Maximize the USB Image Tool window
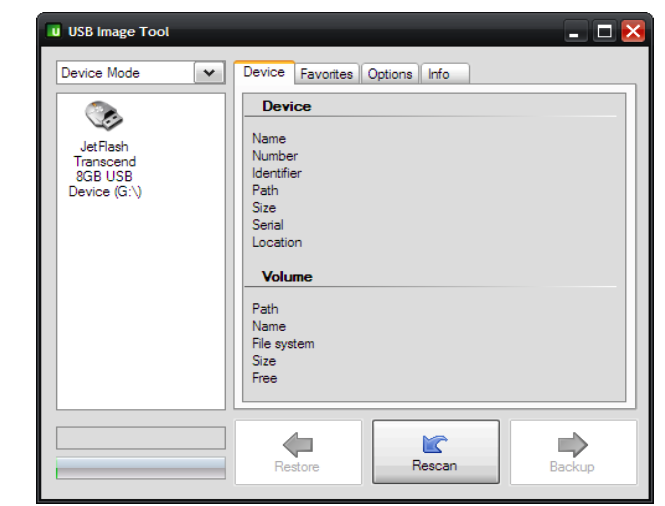Screen dimensions: 665x506 click(x=604, y=32)
